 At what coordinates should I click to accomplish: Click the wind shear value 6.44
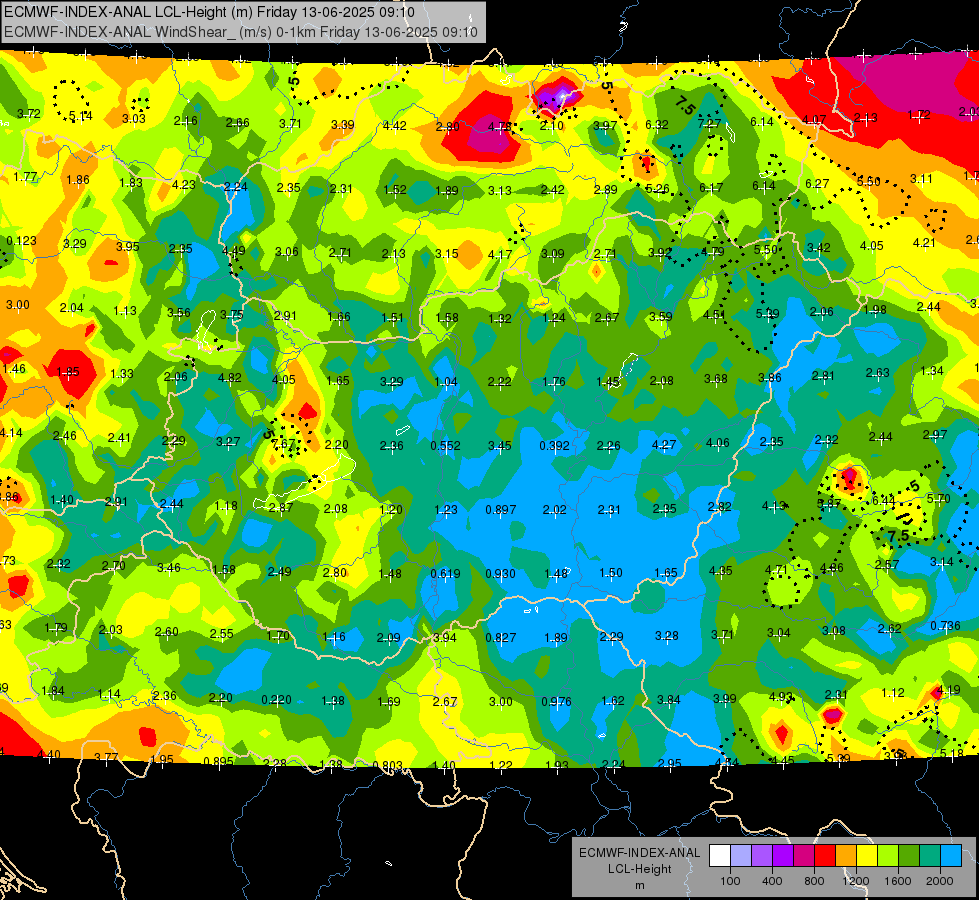point(883,500)
